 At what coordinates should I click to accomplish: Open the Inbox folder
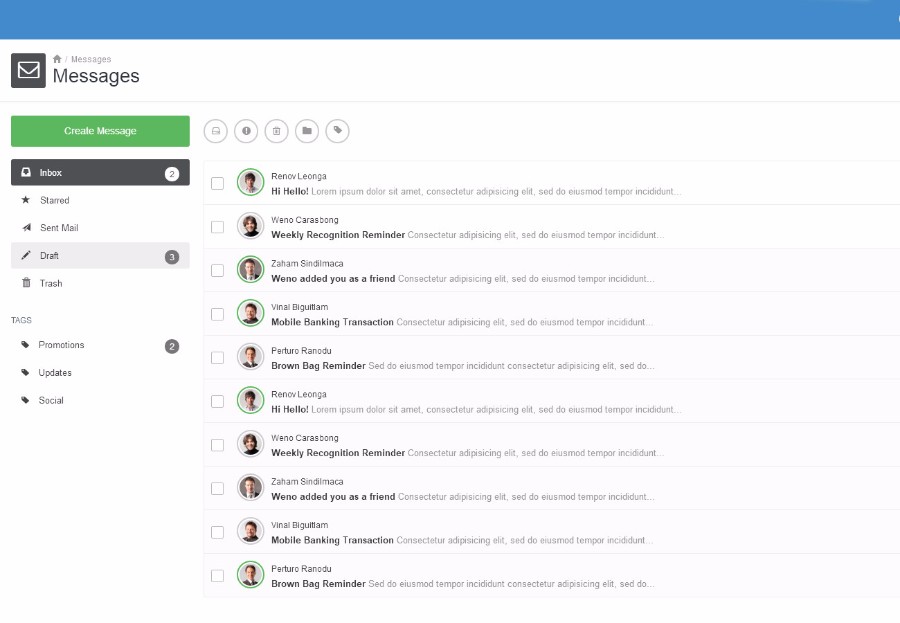100,172
